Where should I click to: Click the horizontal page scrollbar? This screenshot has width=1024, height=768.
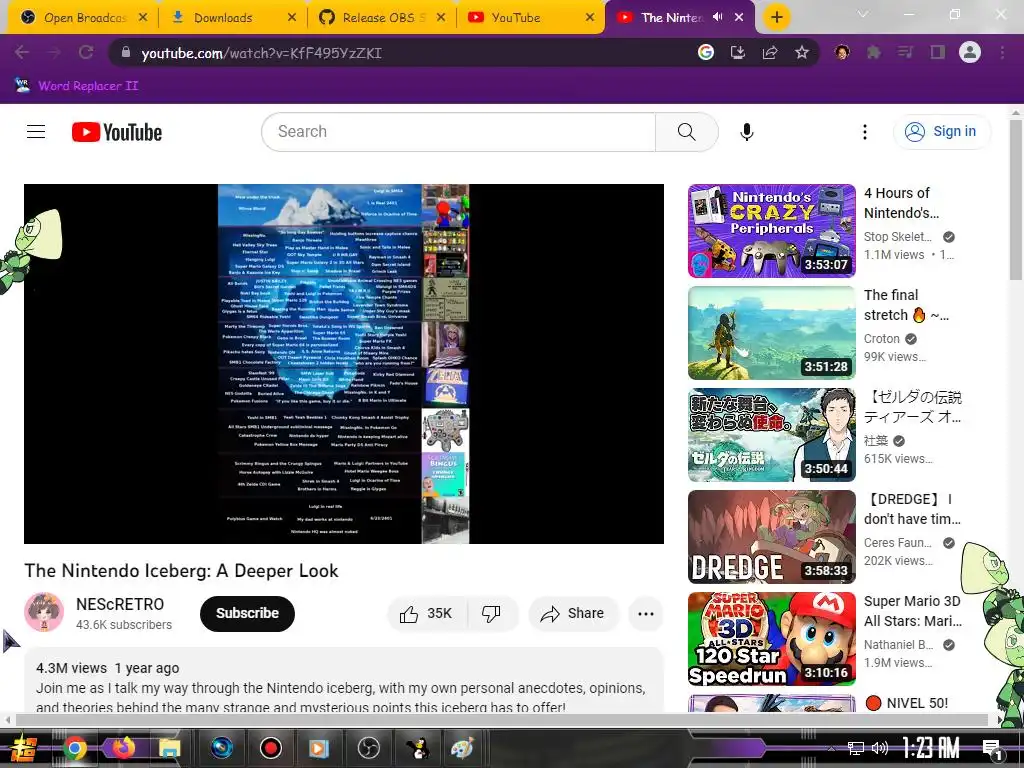pyautogui.click(x=502, y=720)
